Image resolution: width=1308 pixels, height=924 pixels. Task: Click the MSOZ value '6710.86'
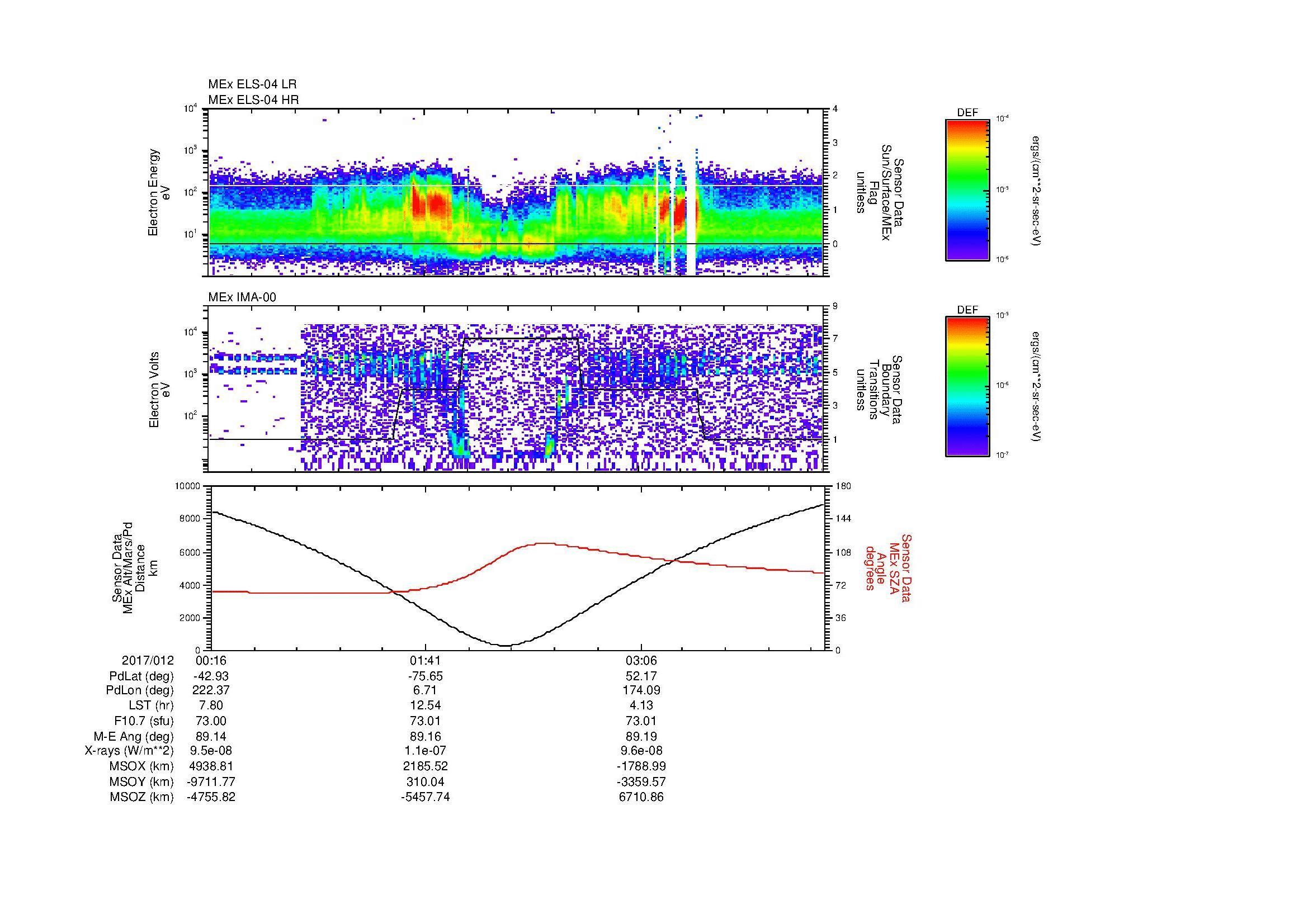pos(641,797)
